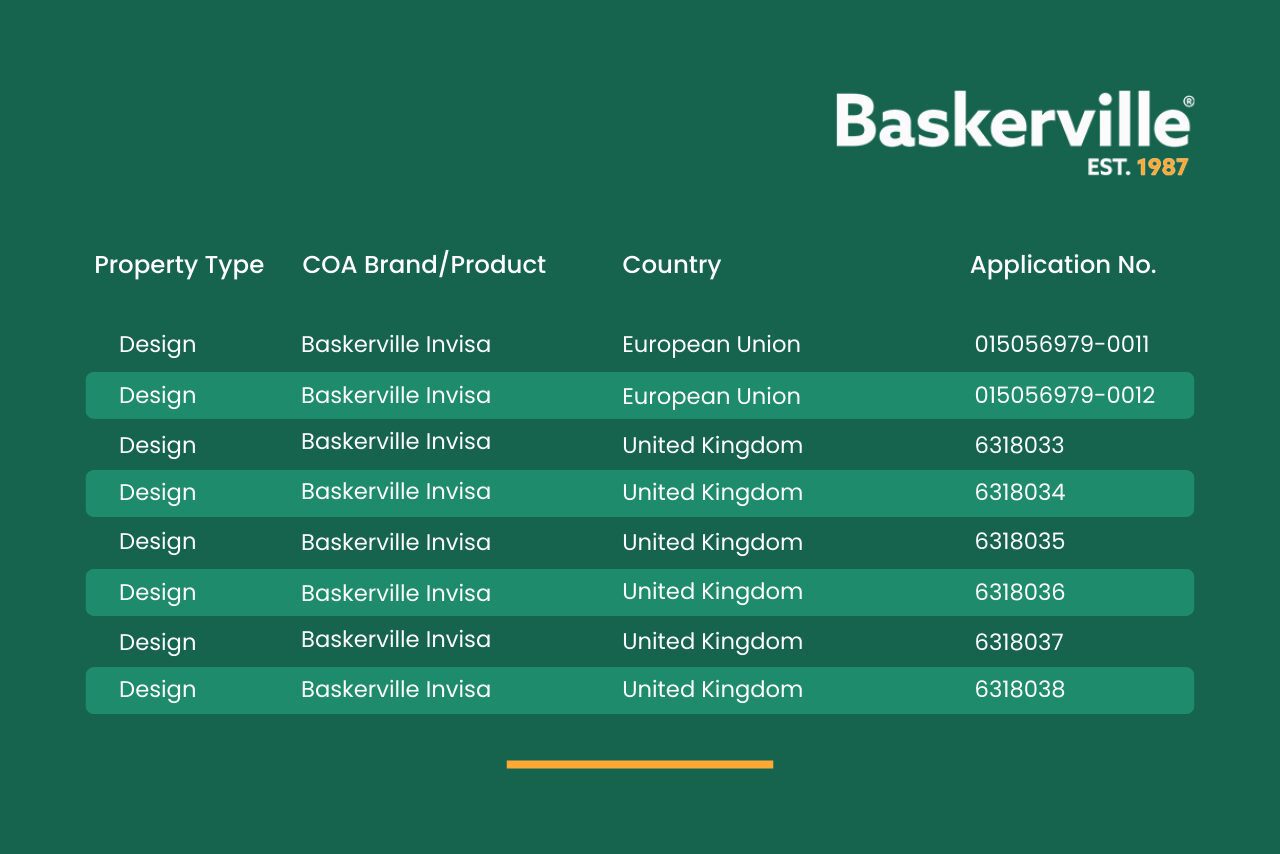This screenshot has width=1280, height=854.
Task: Click the Property Type column header
Action: pyautogui.click(x=179, y=265)
